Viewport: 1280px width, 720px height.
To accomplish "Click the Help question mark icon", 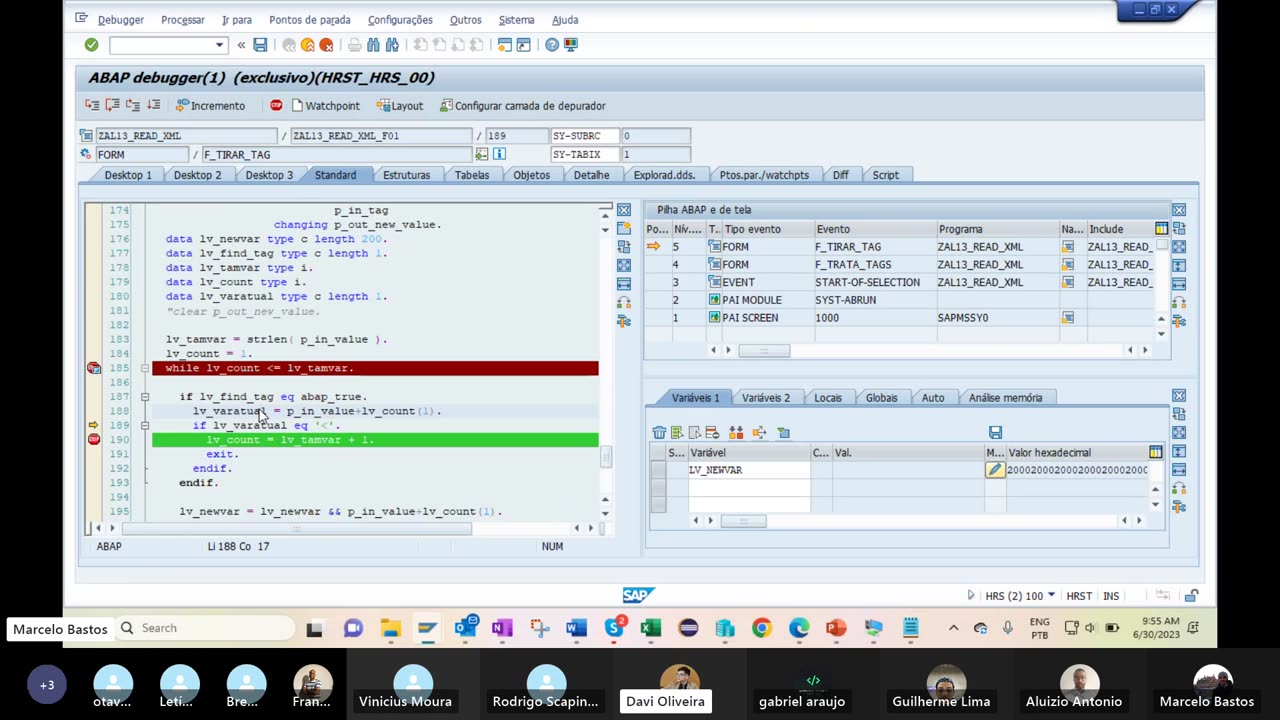I will (552, 45).
